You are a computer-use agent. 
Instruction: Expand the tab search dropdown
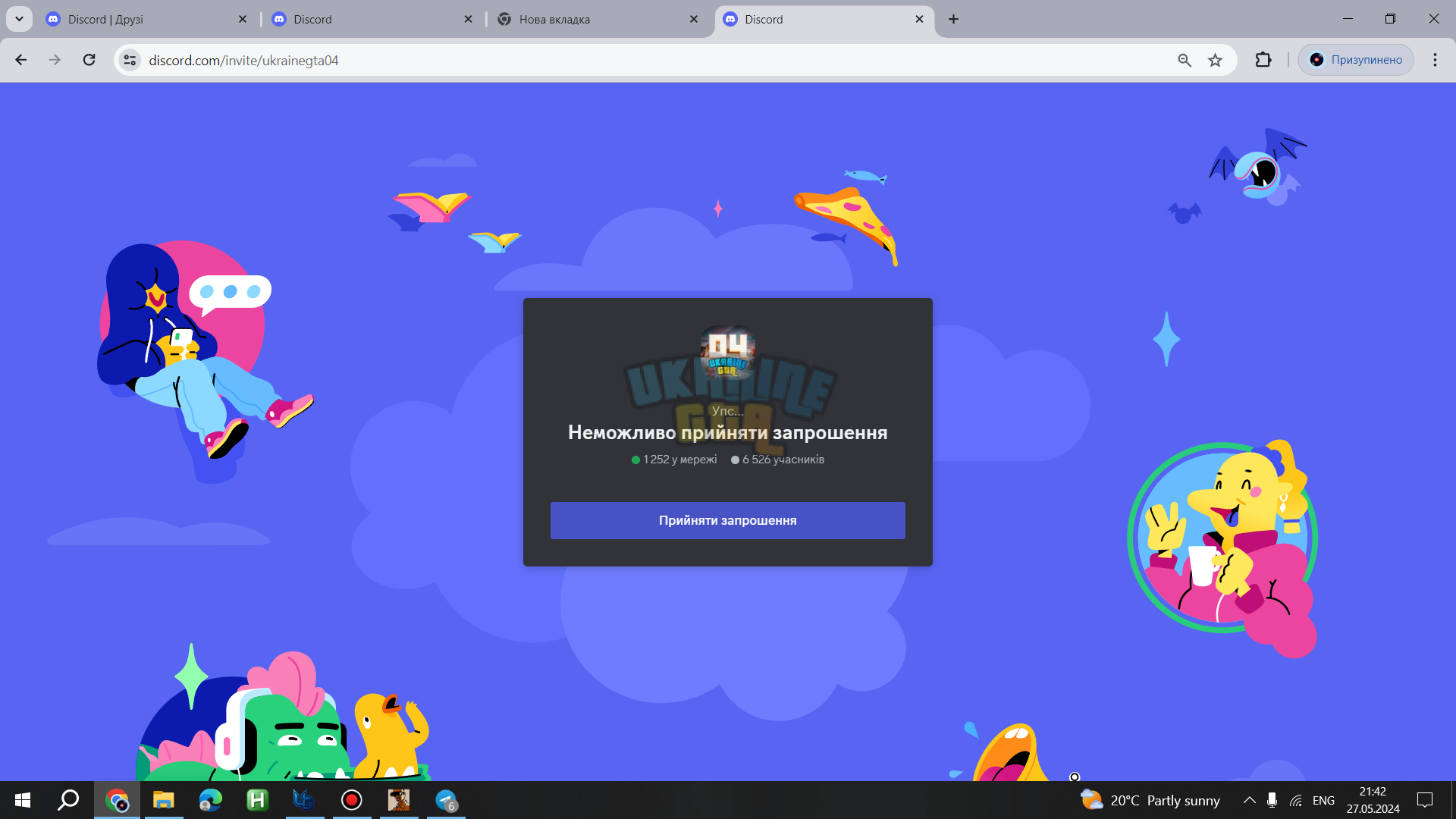[x=19, y=20]
